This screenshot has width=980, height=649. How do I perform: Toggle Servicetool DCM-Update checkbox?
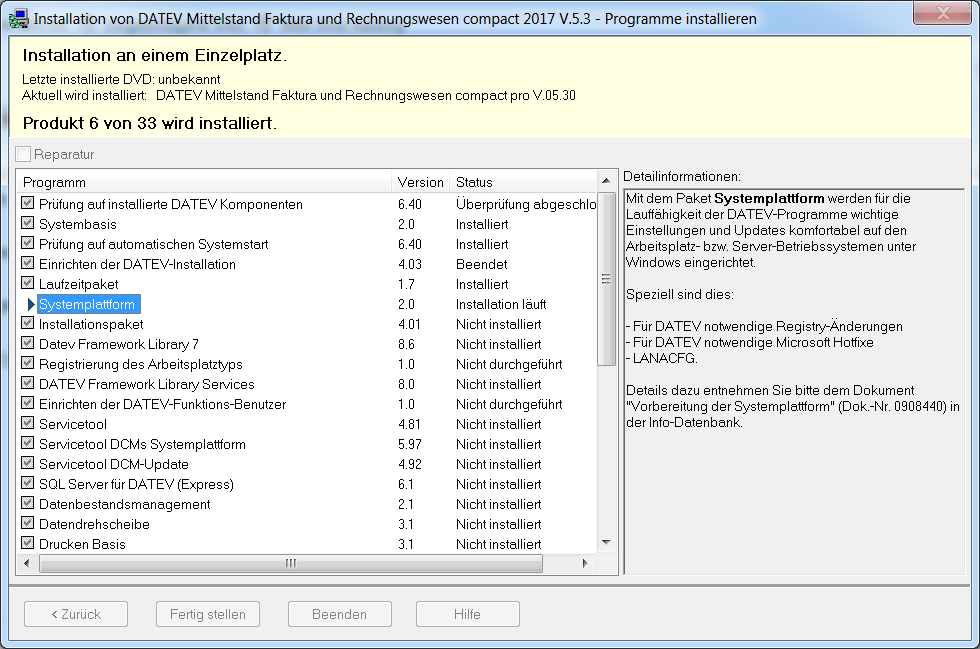click(x=28, y=463)
